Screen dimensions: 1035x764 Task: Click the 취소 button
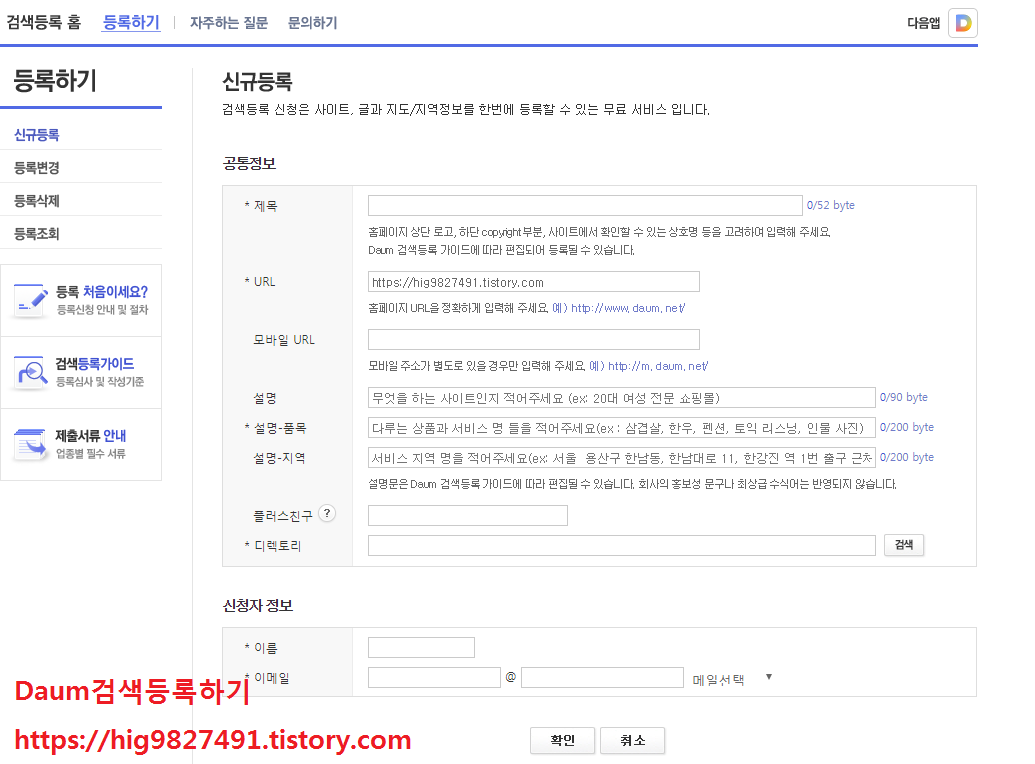pos(632,740)
